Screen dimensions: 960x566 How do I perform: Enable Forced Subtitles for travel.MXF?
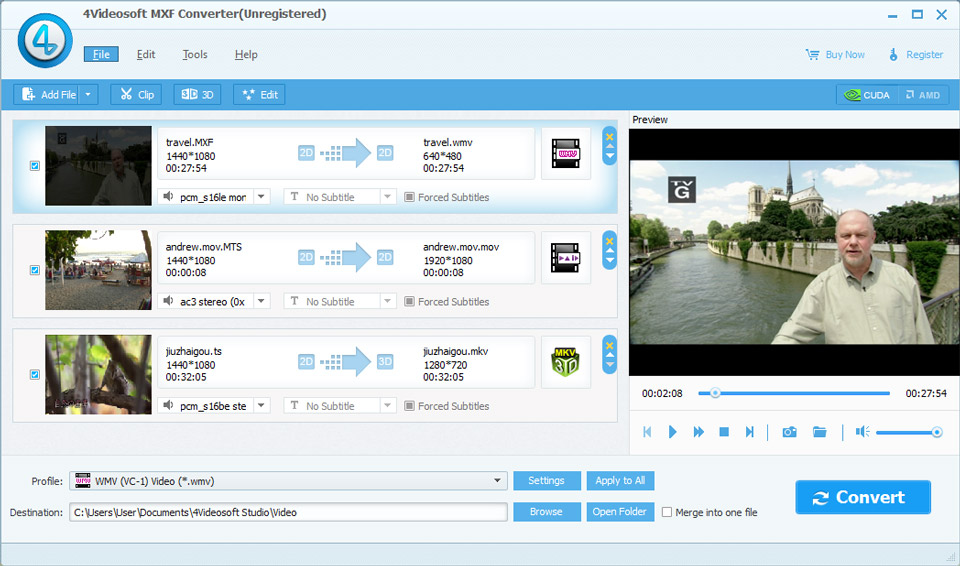409,197
